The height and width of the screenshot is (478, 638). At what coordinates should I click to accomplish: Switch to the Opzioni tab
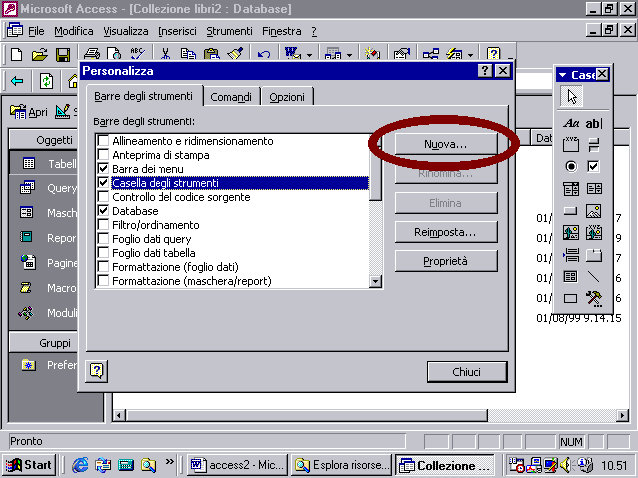(x=287, y=97)
